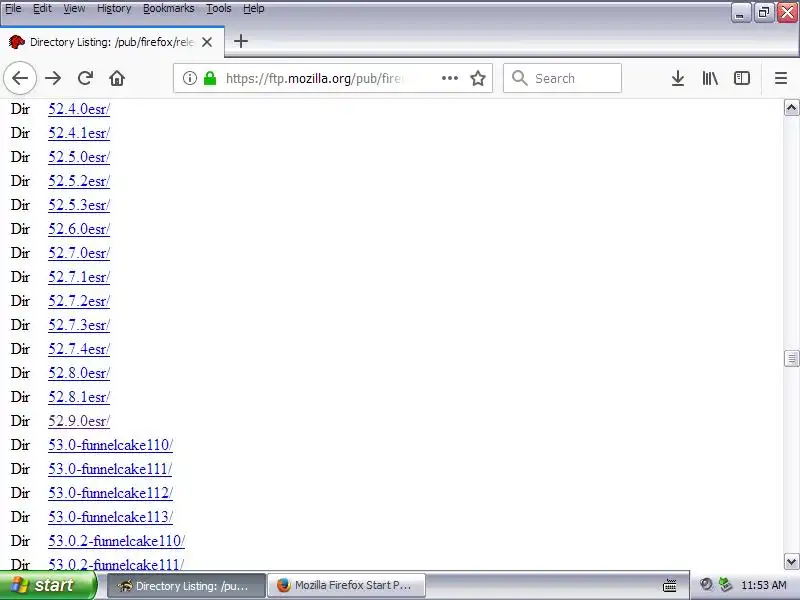Open the 53.0-funnelcake110/ link

tap(110, 444)
